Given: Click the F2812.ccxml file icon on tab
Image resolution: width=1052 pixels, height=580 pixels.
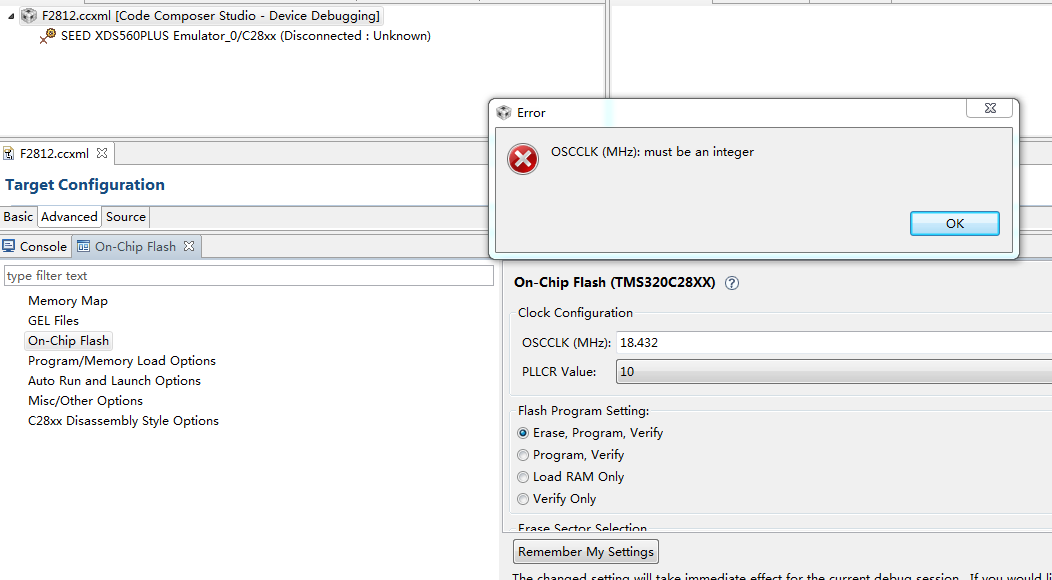Looking at the screenshot, I should click(9, 154).
